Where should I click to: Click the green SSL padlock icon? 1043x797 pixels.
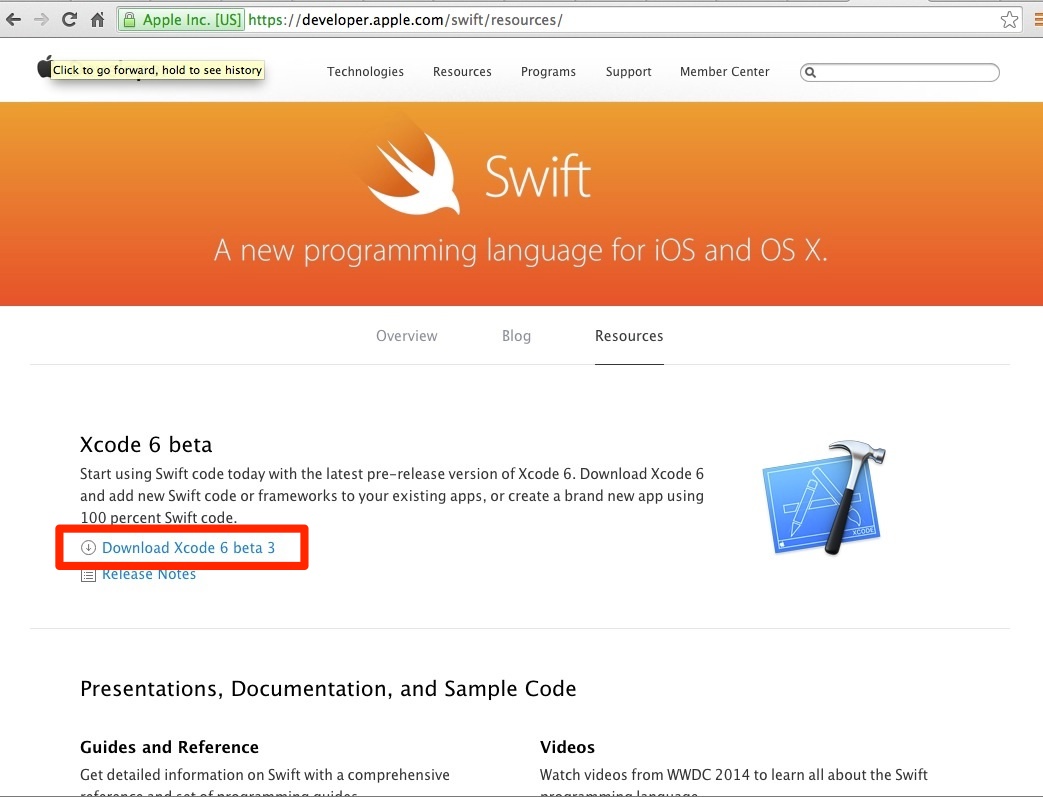point(130,20)
